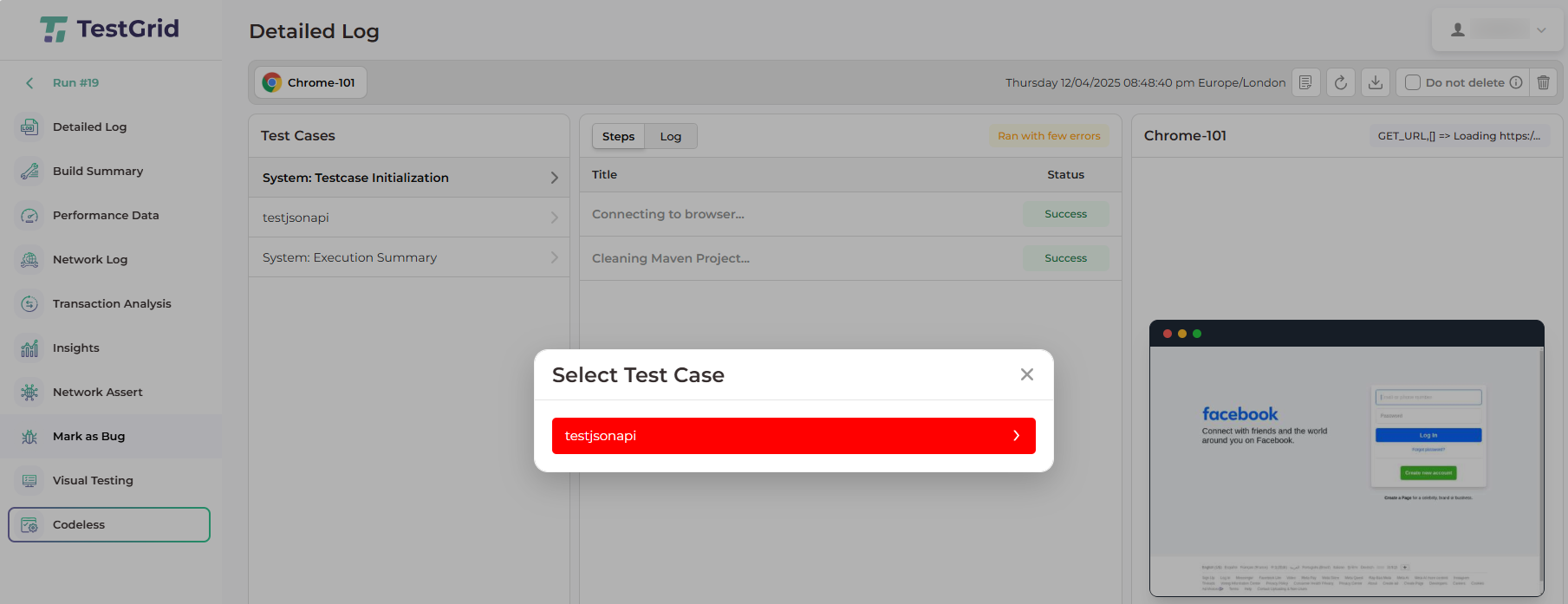The height and width of the screenshot is (604, 1568).
Task: Open the user account dropdown
Action: pos(1499,29)
